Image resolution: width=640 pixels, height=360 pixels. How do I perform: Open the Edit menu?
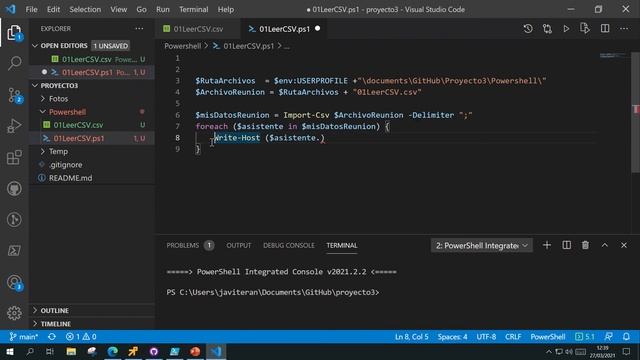[53, 9]
